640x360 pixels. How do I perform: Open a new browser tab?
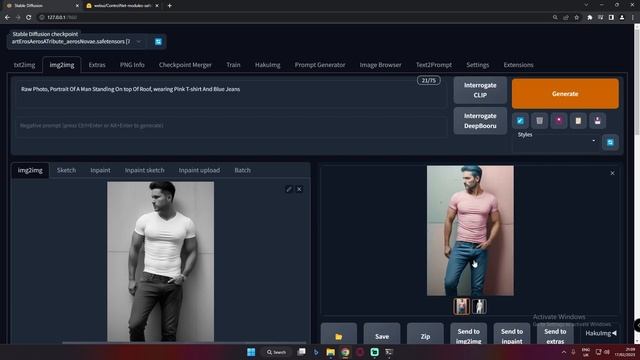tap(169, 6)
